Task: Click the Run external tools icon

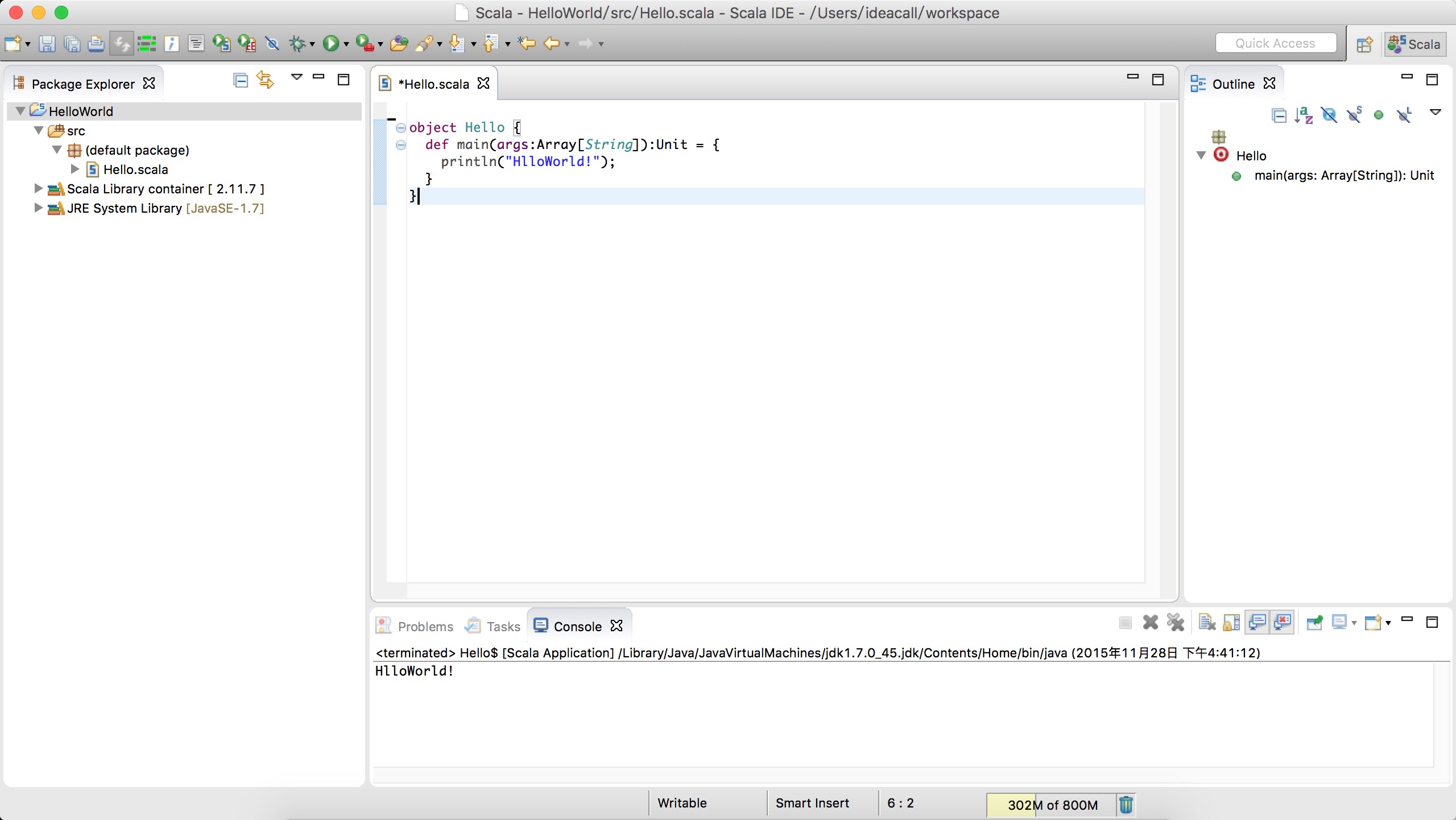Action: pyautogui.click(x=365, y=44)
